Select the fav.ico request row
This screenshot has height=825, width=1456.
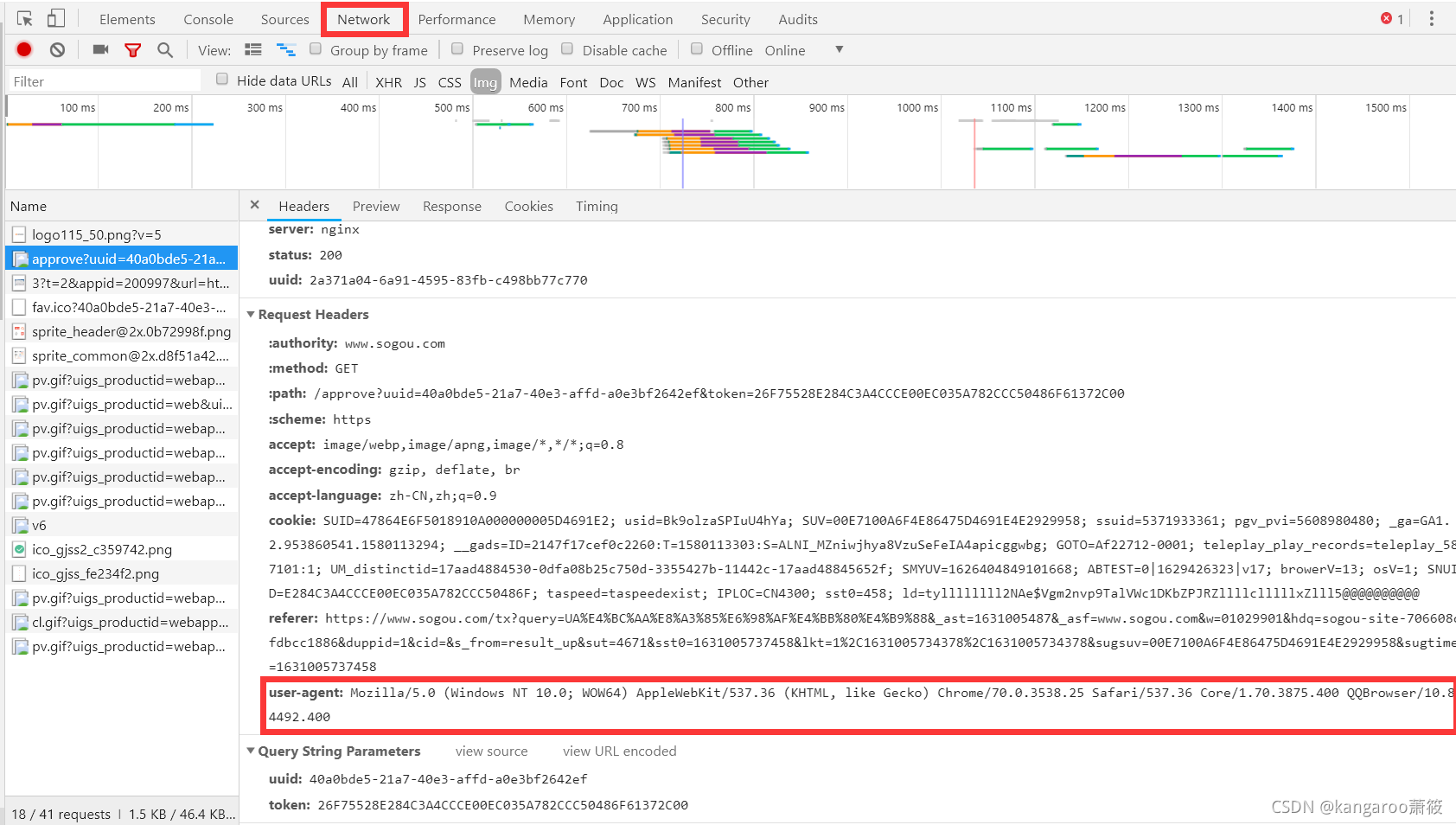[121, 307]
